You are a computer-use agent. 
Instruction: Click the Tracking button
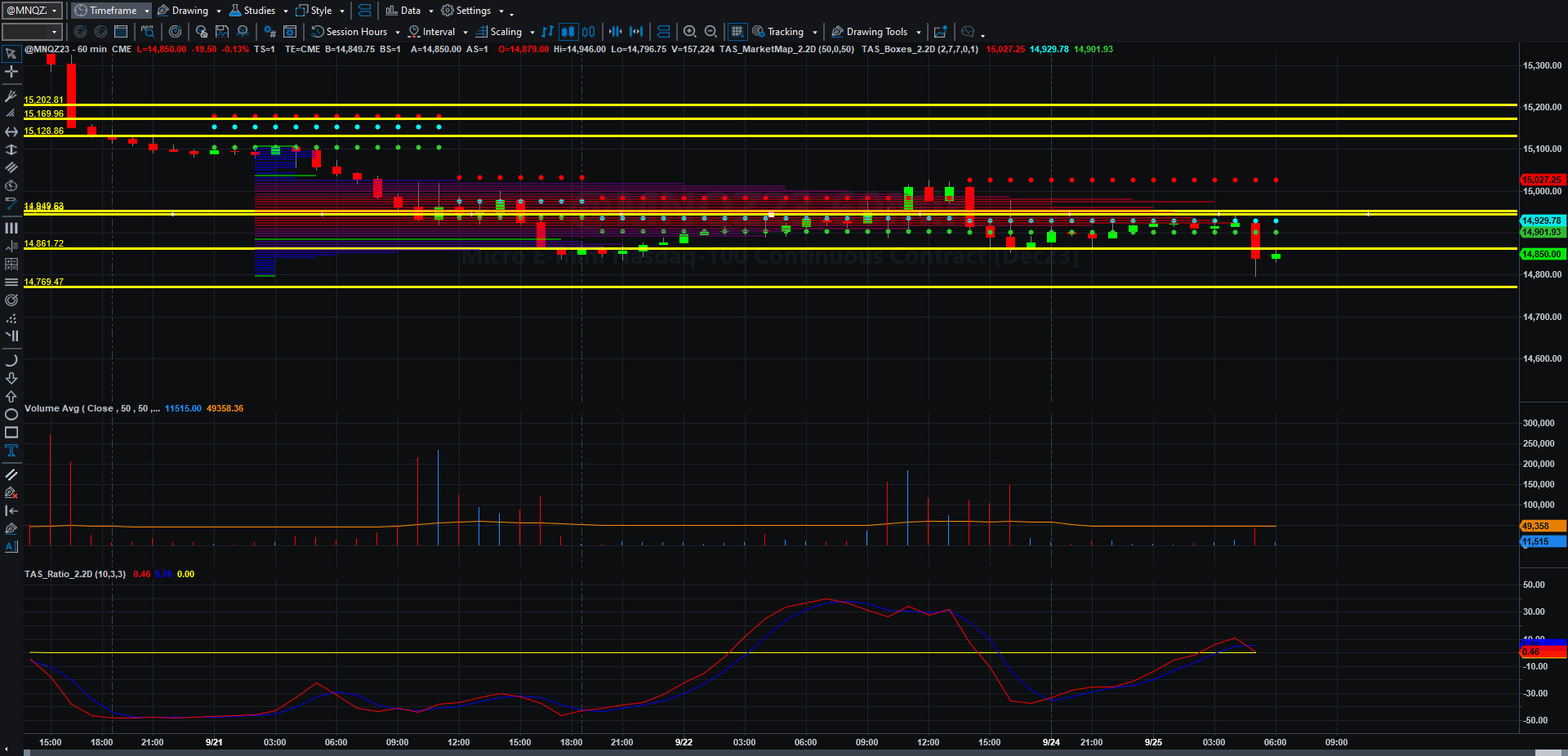pos(784,32)
